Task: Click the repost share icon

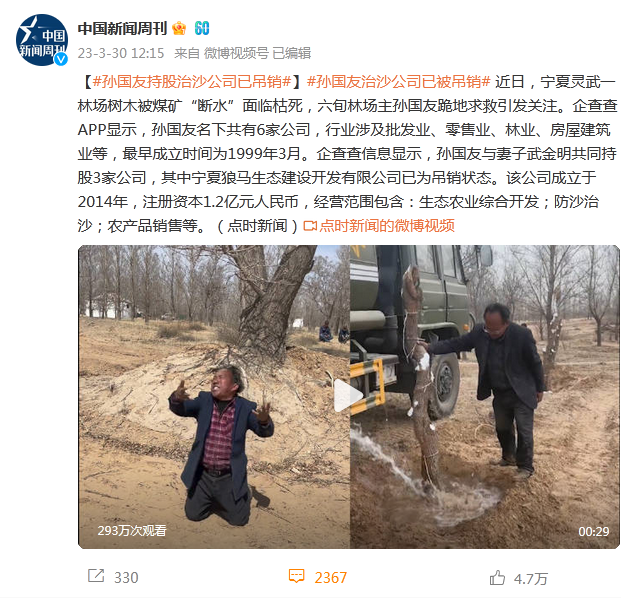Action: pos(96,576)
